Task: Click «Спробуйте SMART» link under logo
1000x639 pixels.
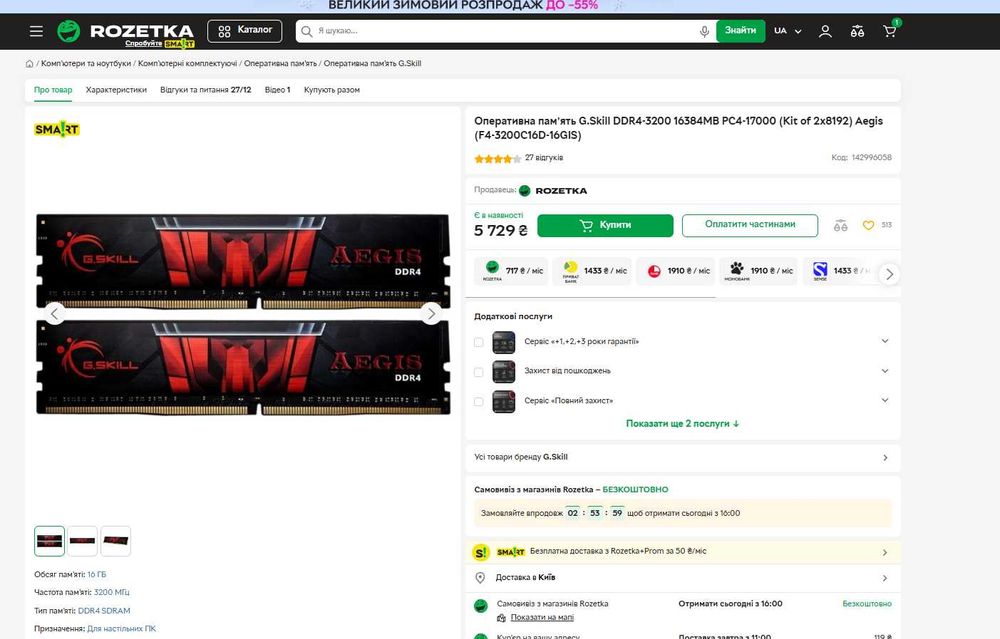Action: click(x=159, y=44)
